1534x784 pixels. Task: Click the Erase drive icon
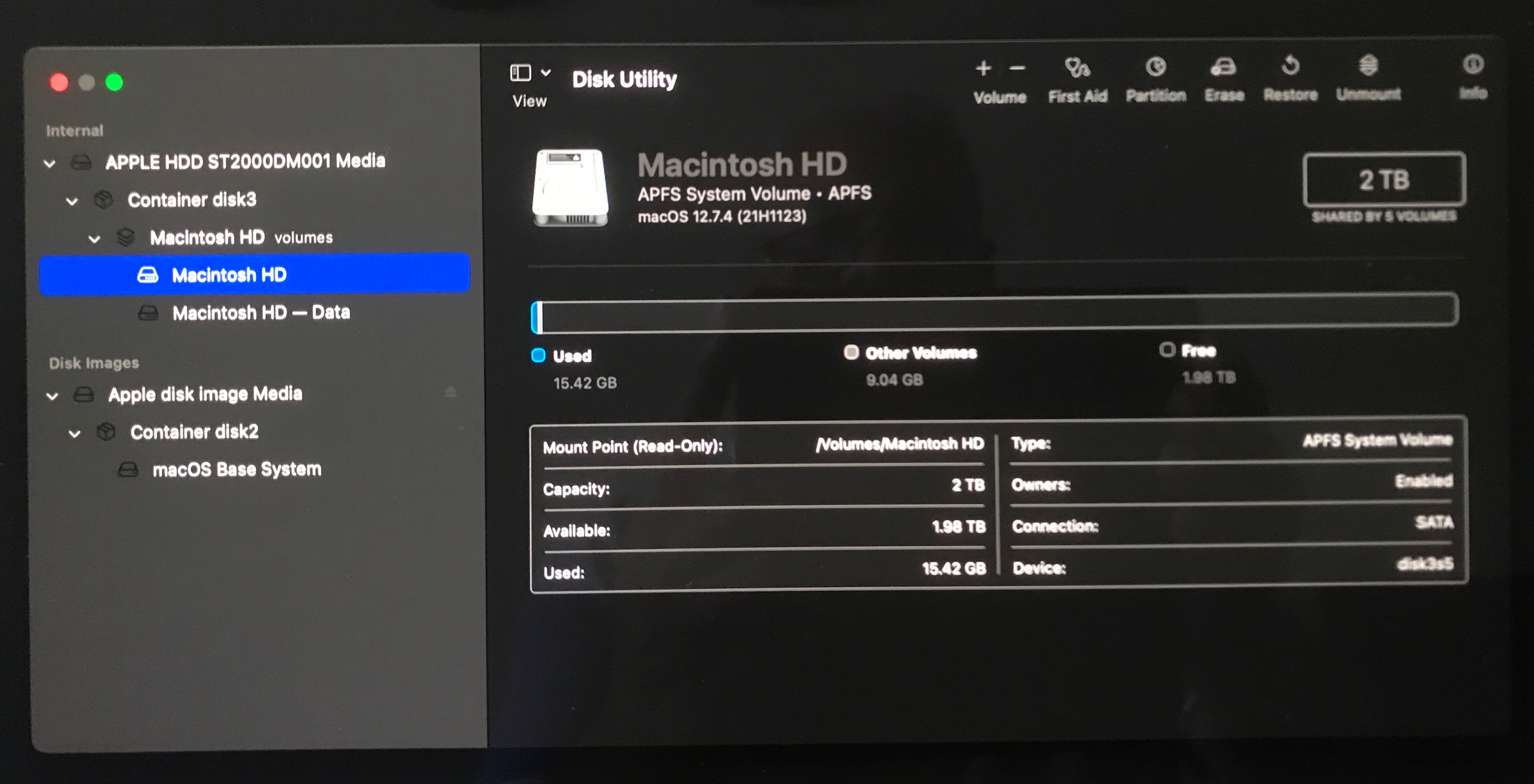point(1223,67)
